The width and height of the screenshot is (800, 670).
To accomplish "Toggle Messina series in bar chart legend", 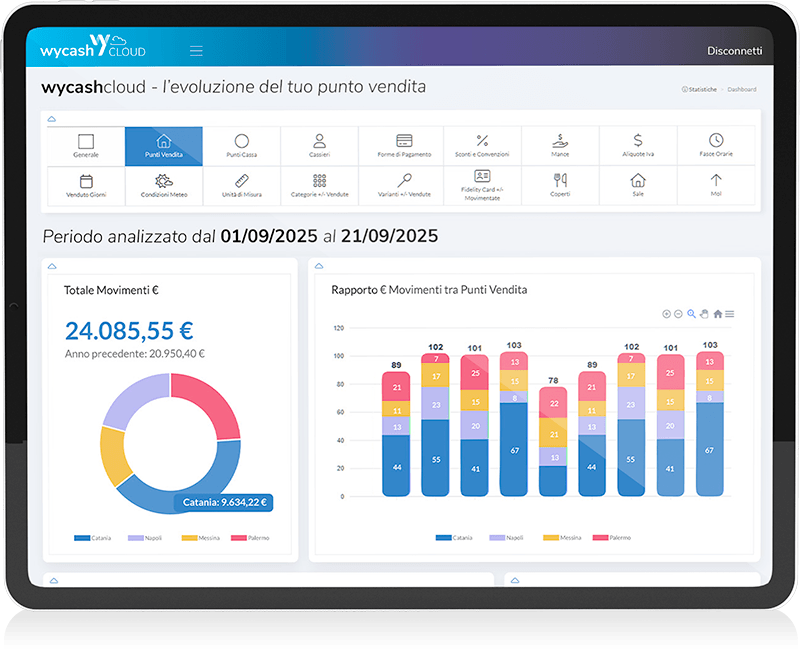I will [562, 537].
